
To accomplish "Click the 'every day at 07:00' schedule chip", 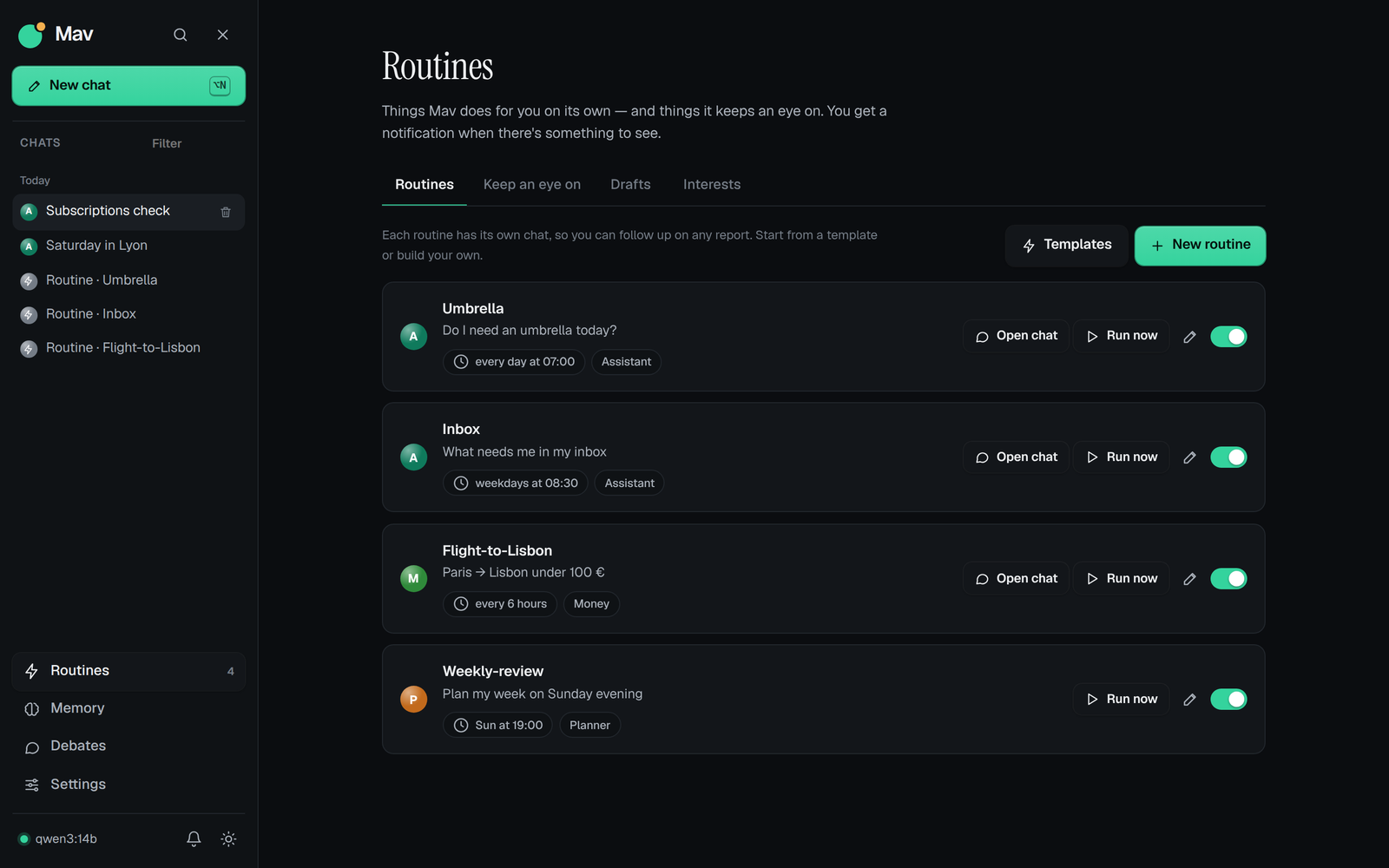I will click(514, 362).
